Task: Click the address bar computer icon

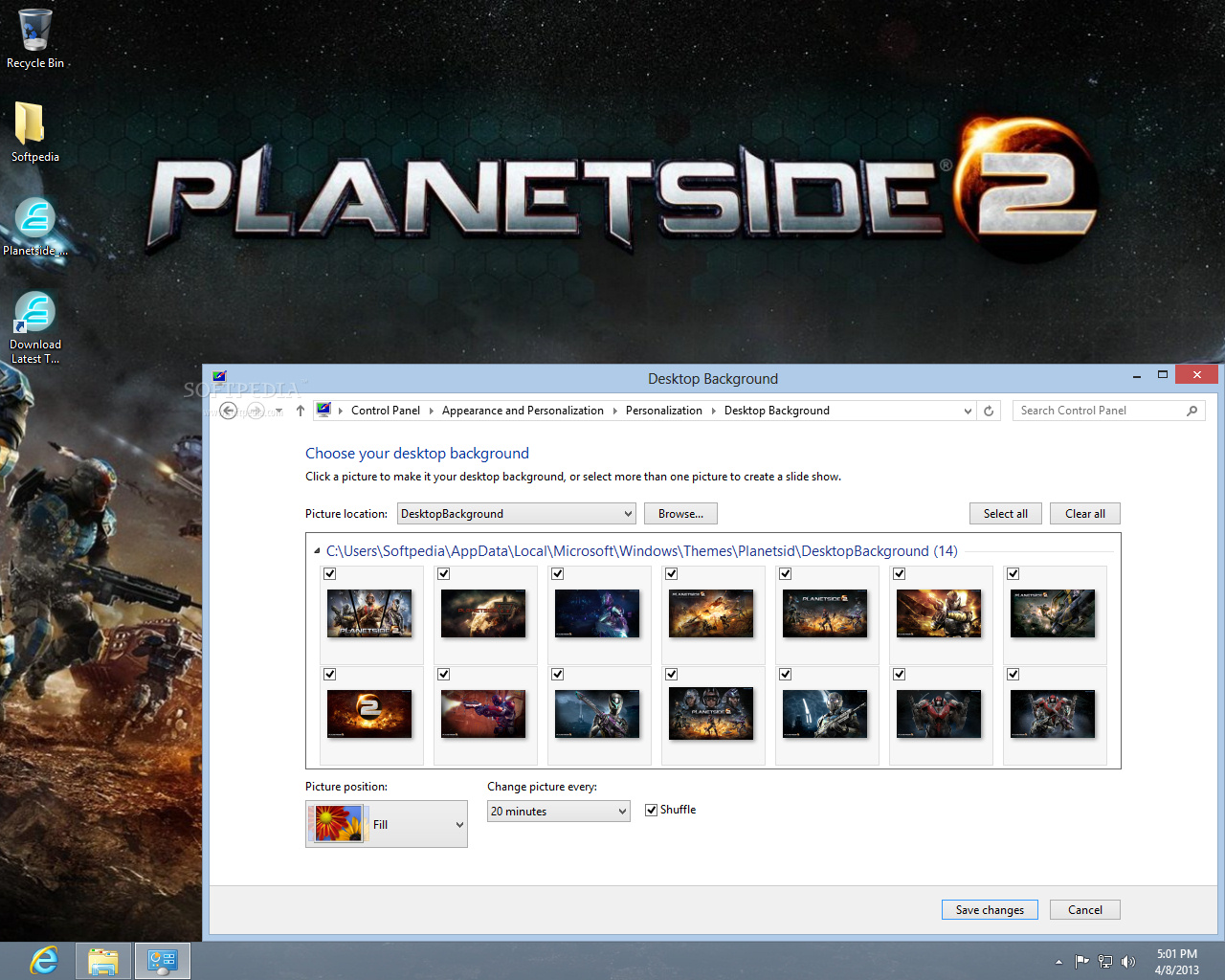Action: click(323, 410)
